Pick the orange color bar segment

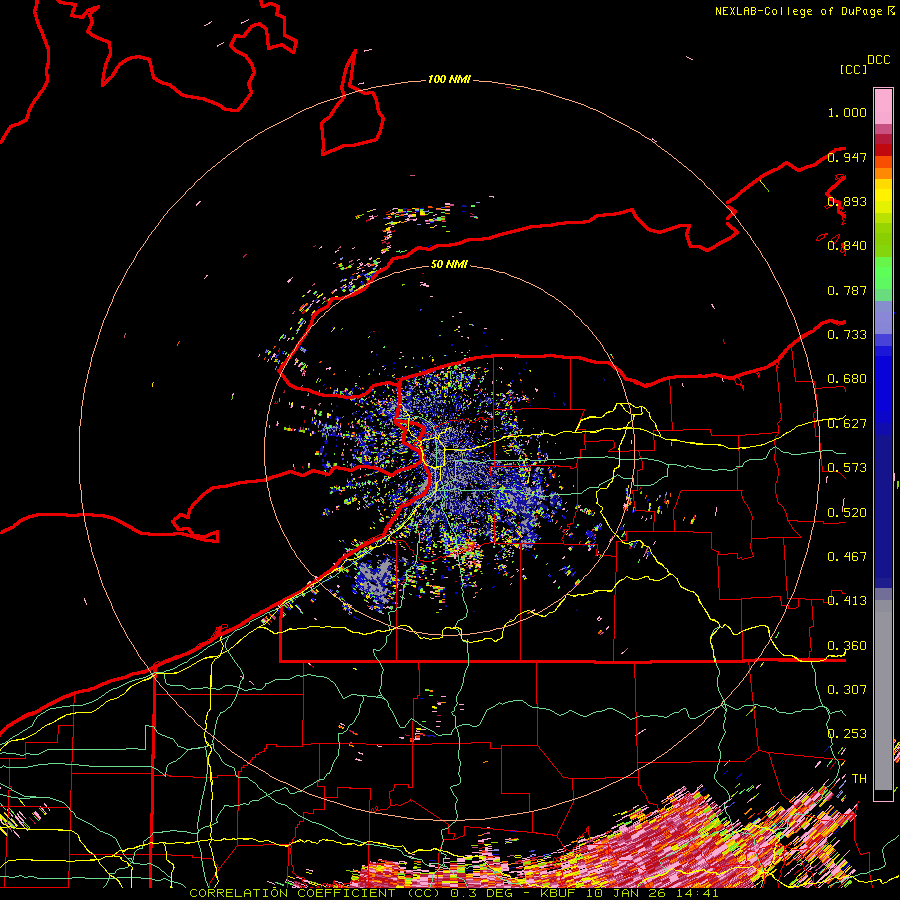(x=883, y=173)
